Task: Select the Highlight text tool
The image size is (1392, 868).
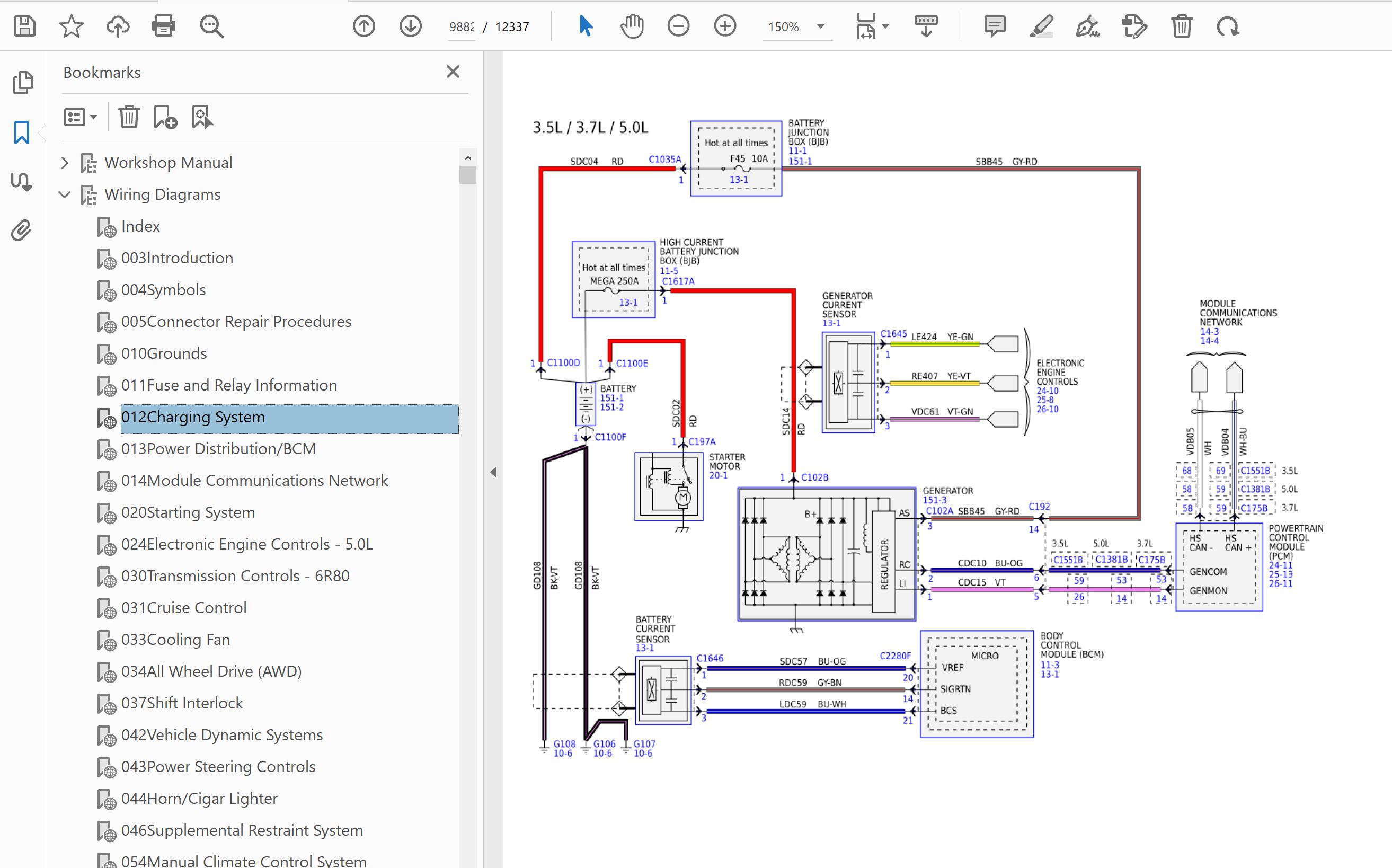Action: (x=1041, y=26)
